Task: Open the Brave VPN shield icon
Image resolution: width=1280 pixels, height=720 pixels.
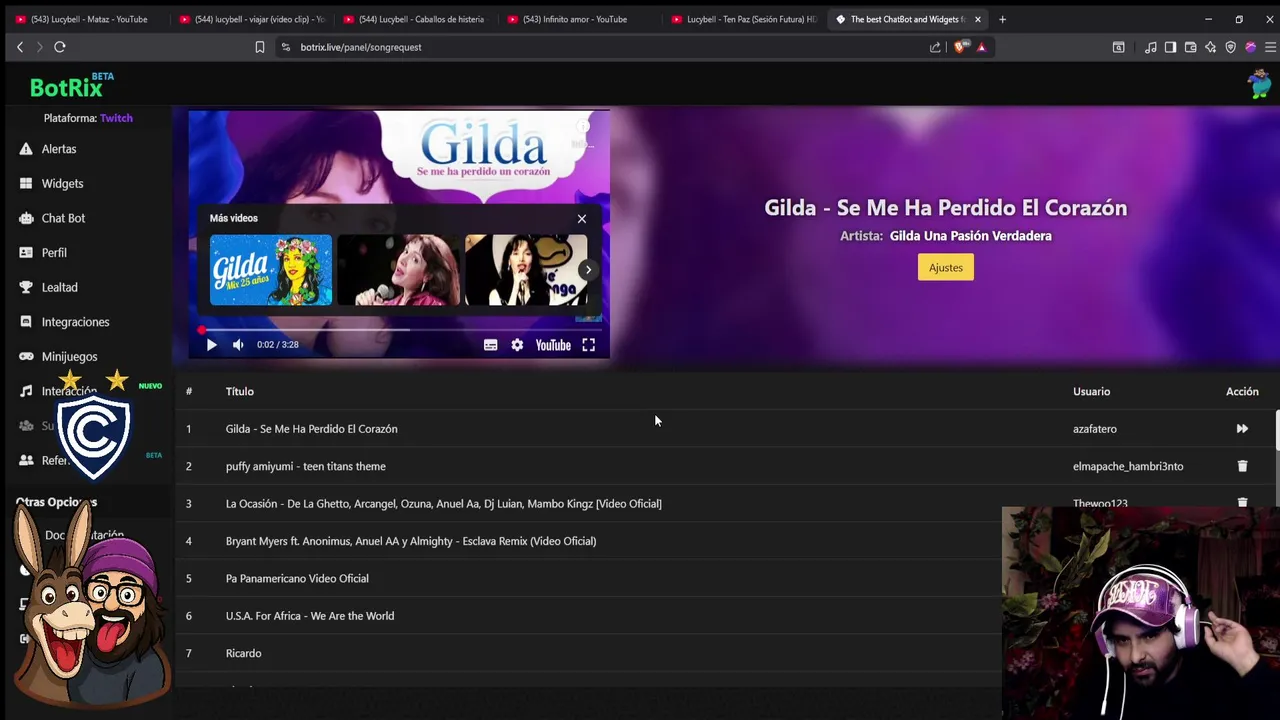Action: click(x=1230, y=47)
